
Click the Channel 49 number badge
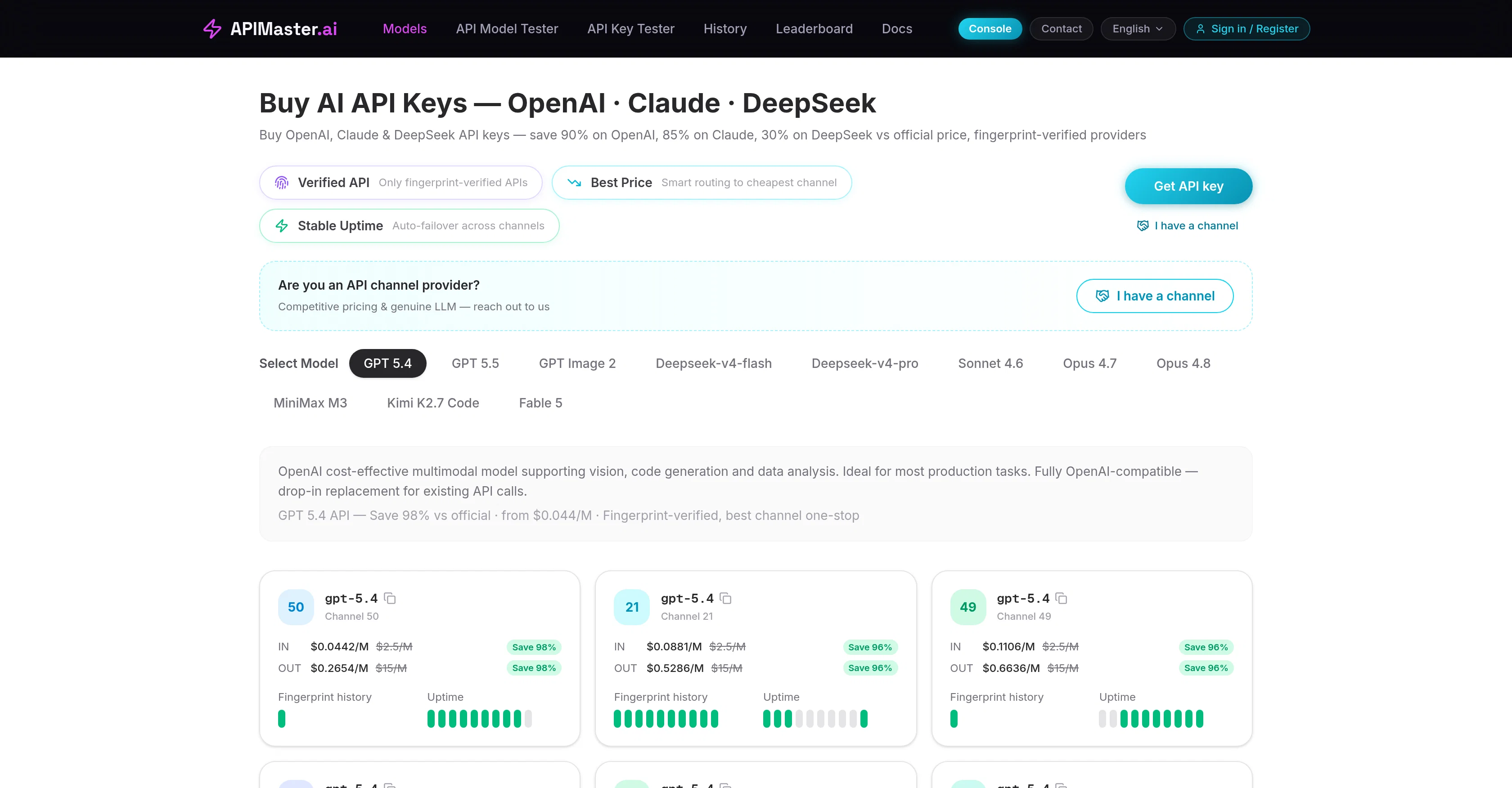(968, 607)
